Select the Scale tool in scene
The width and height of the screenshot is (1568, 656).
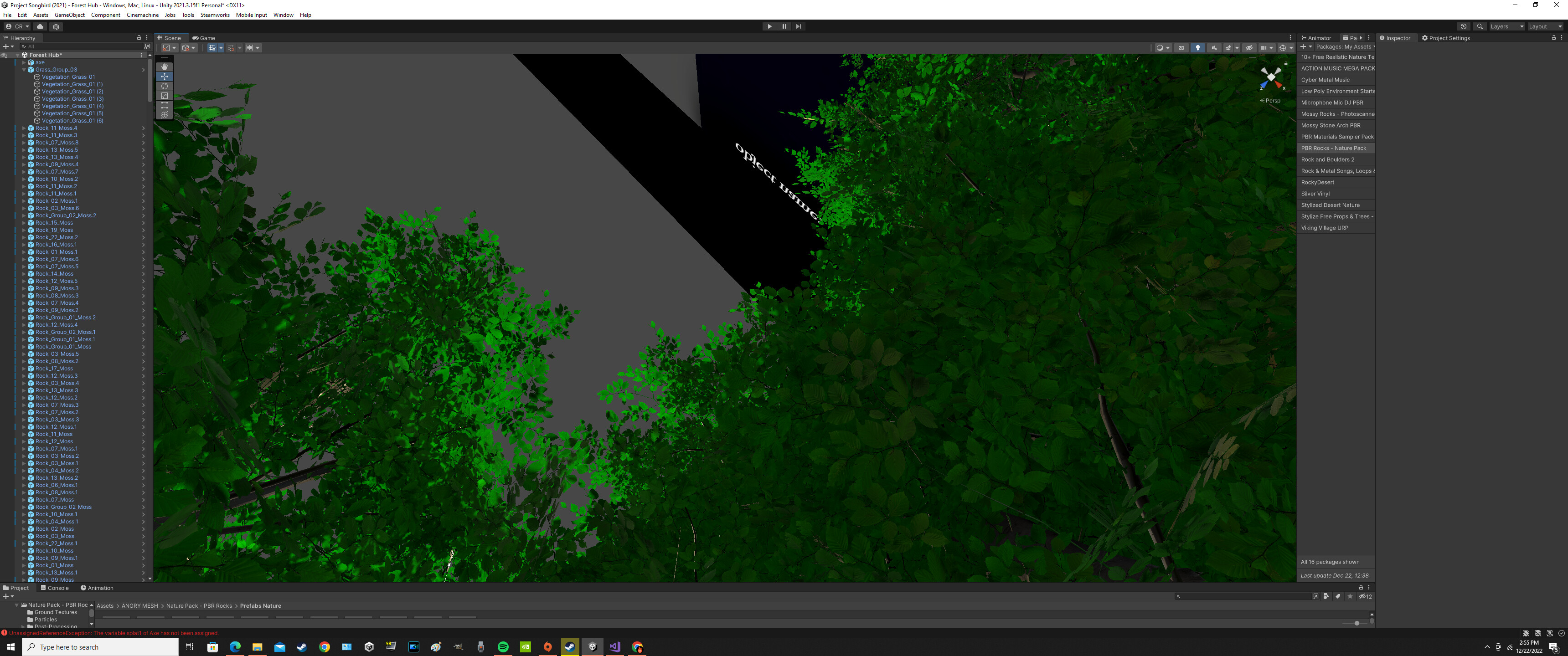[165, 96]
